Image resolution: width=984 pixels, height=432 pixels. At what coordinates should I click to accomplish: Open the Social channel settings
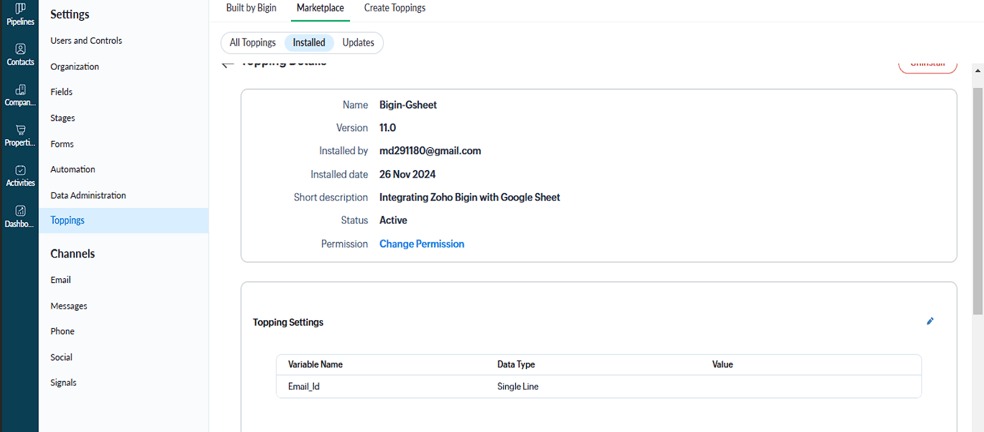62,357
